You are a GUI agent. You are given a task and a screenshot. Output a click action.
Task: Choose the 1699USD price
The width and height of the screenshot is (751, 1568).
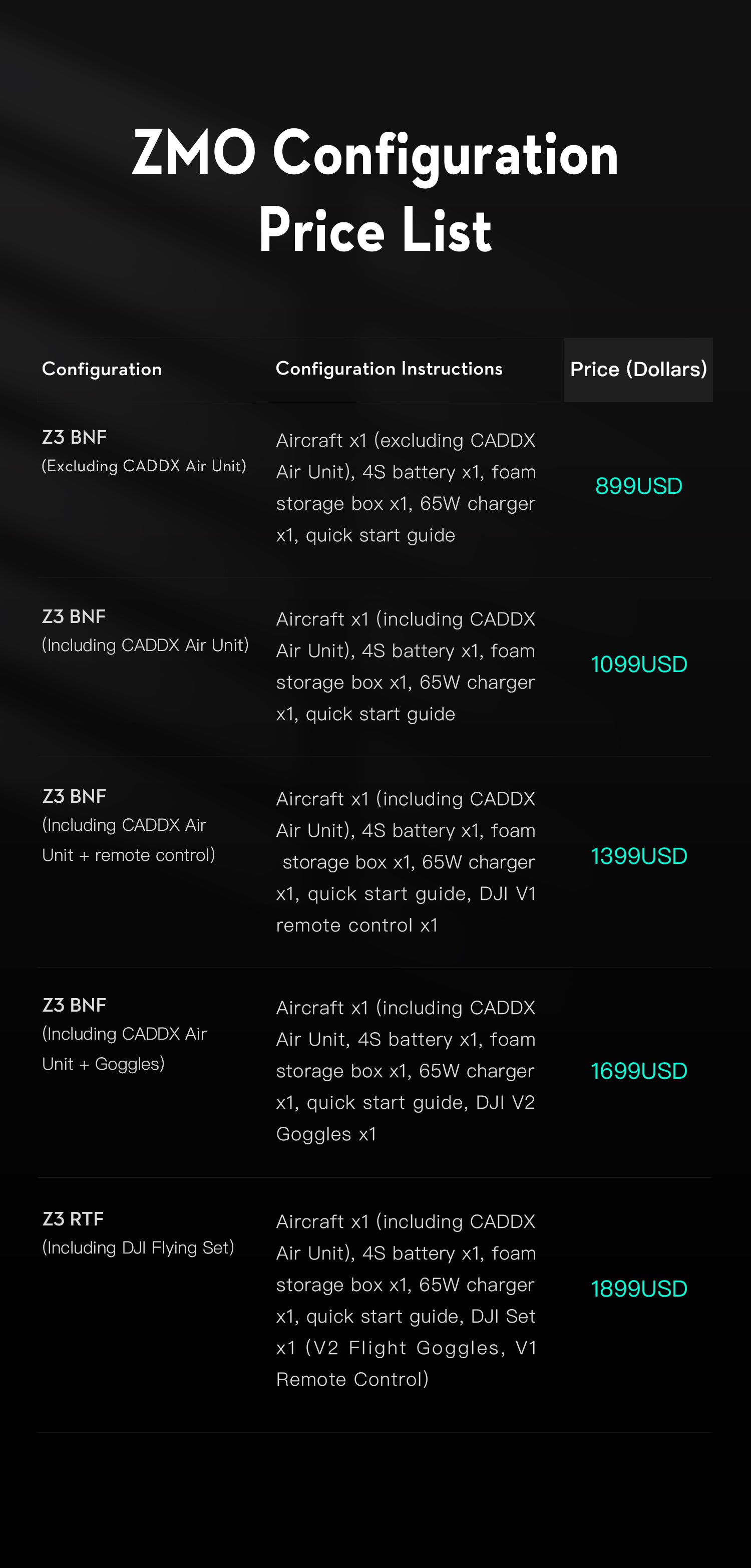[638, 1071]
